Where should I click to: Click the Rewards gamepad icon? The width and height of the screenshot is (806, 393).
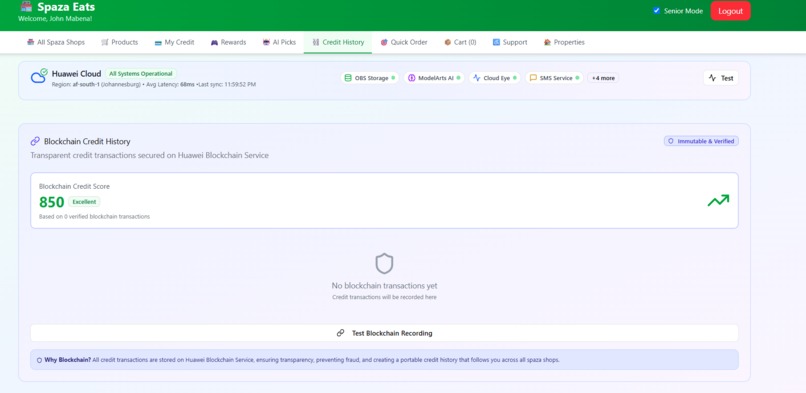click(x=214, y=43)
